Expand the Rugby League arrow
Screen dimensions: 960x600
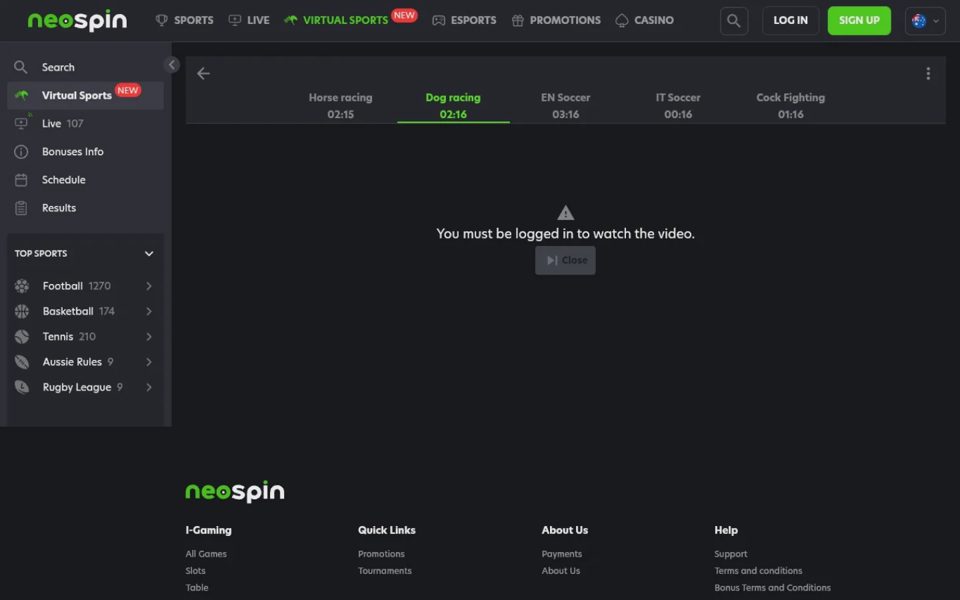pos(149,387)
